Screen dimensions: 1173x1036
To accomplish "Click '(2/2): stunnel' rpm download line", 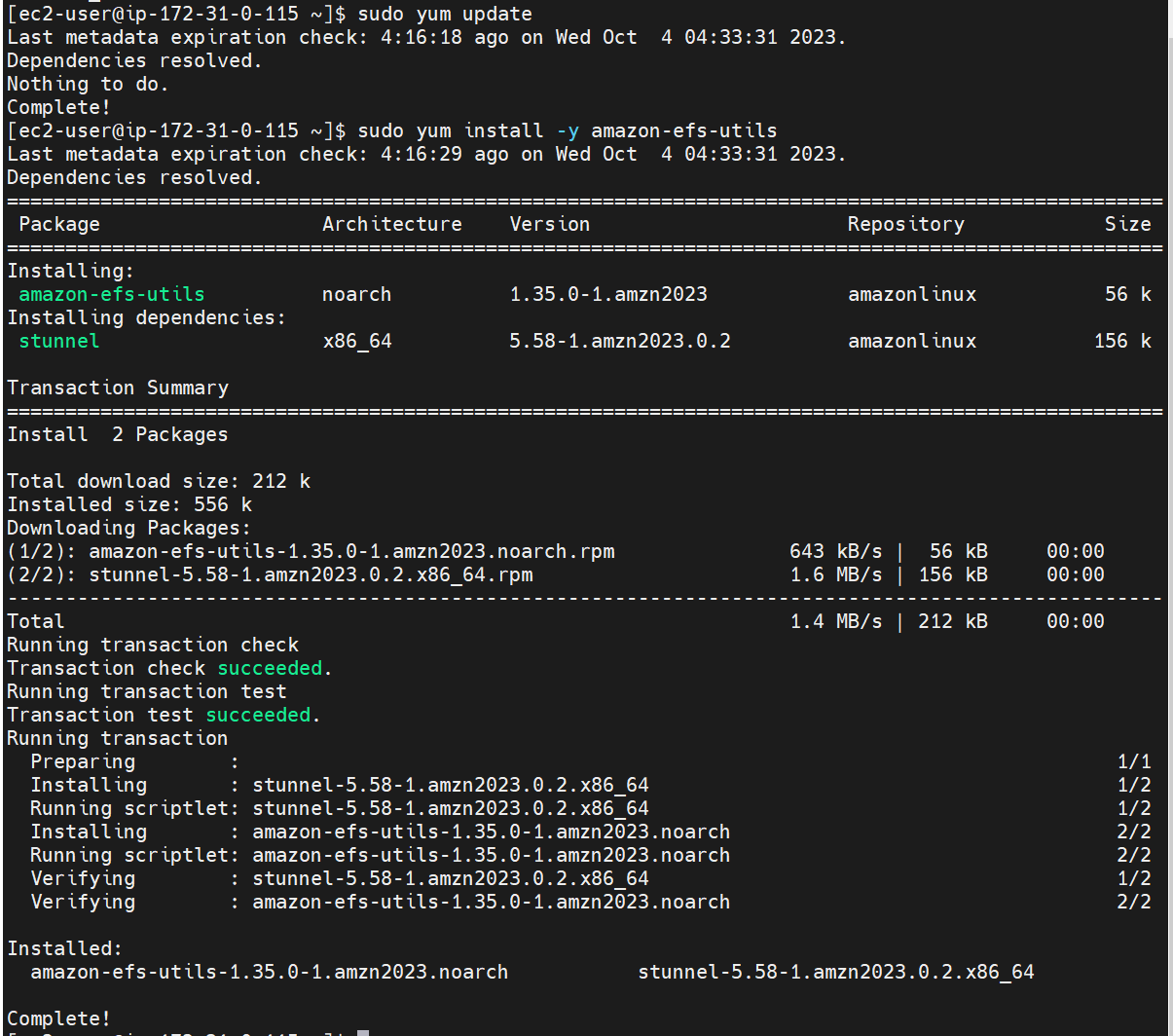I will (x=556, y=575).
